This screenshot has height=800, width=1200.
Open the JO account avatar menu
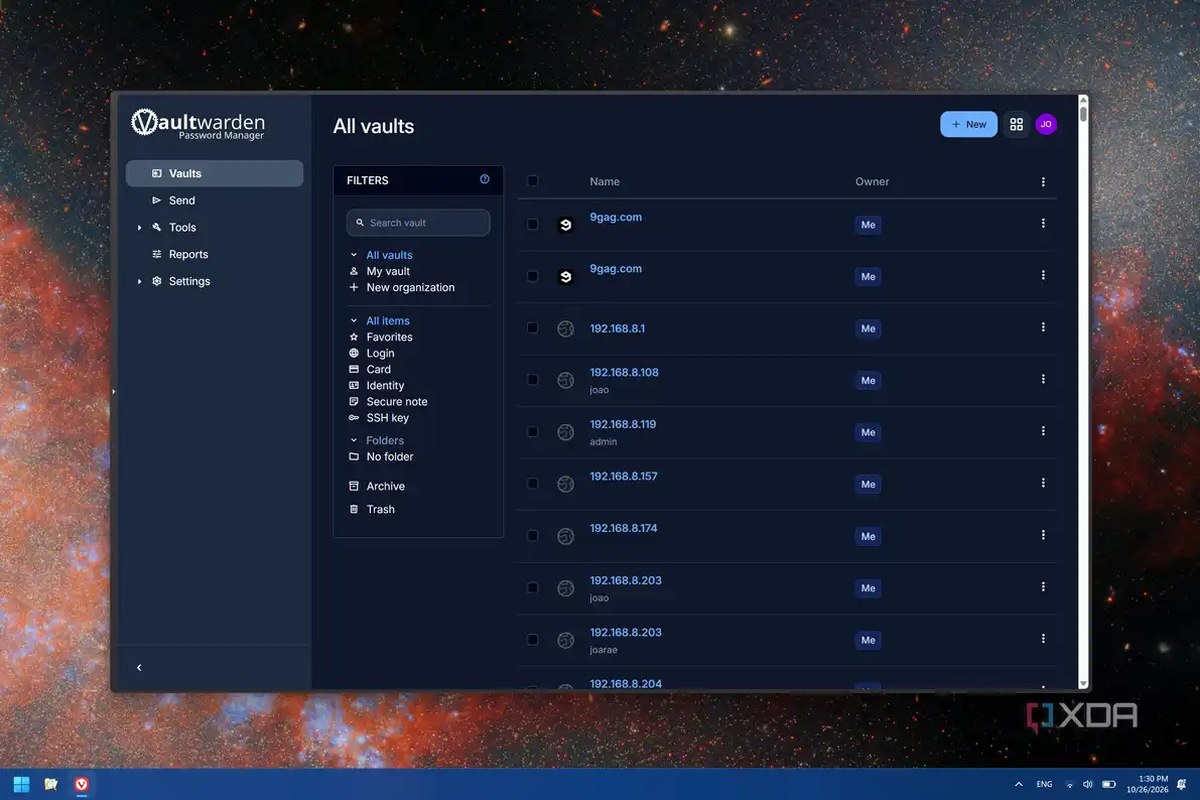click(x=1046, y=124)
